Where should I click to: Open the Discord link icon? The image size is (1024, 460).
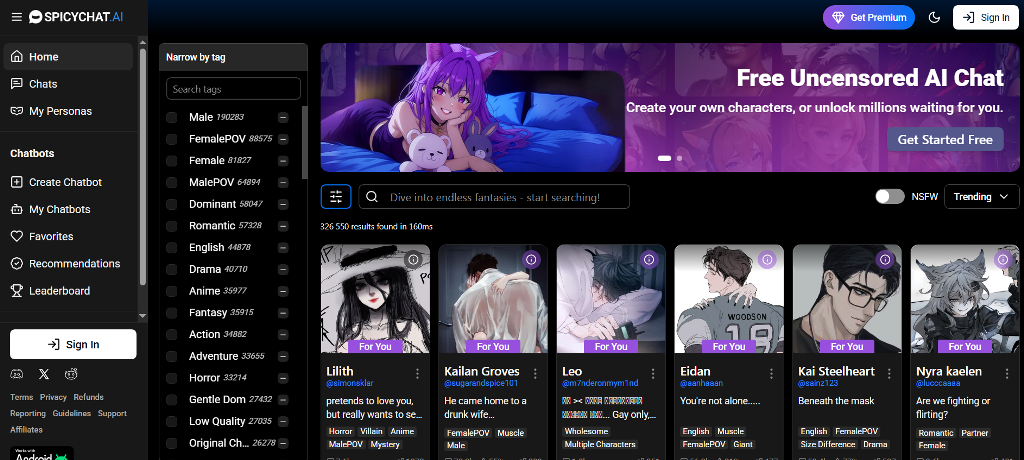click(x=16, y=374)
